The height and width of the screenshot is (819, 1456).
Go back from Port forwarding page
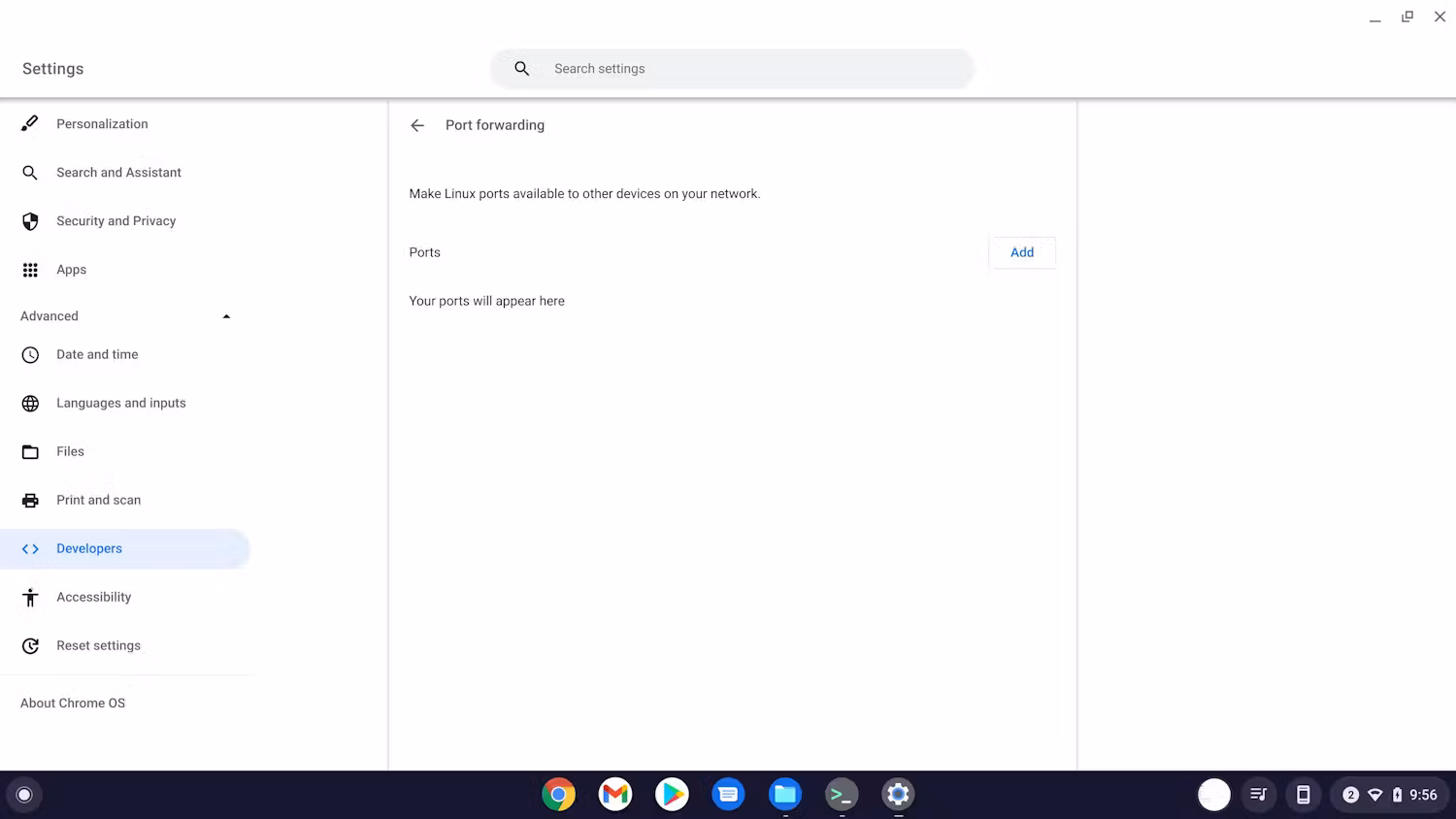(416, 125)
